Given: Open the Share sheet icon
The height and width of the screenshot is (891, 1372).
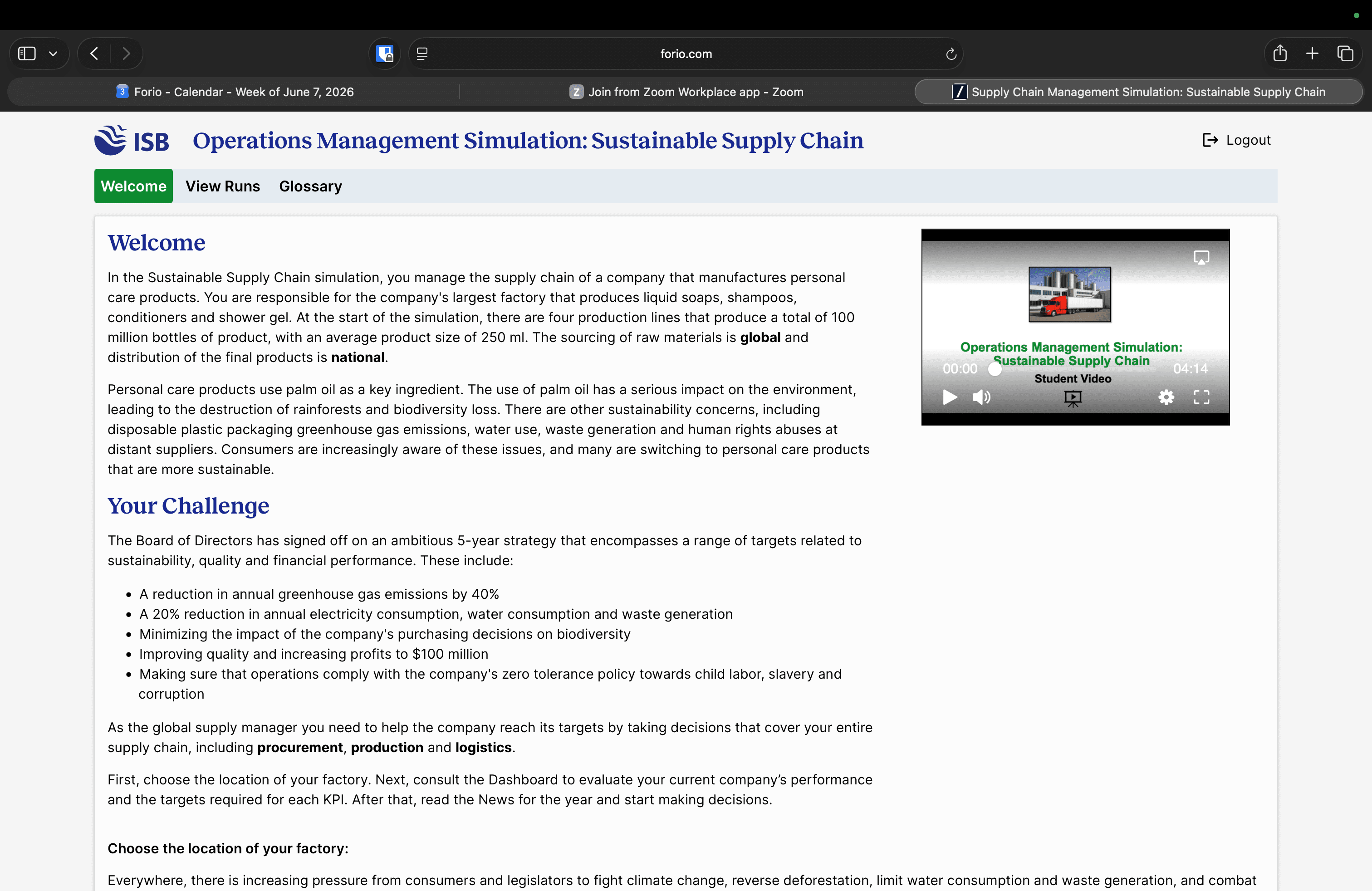Looking at the screenshot, I should click(1280, 53).
